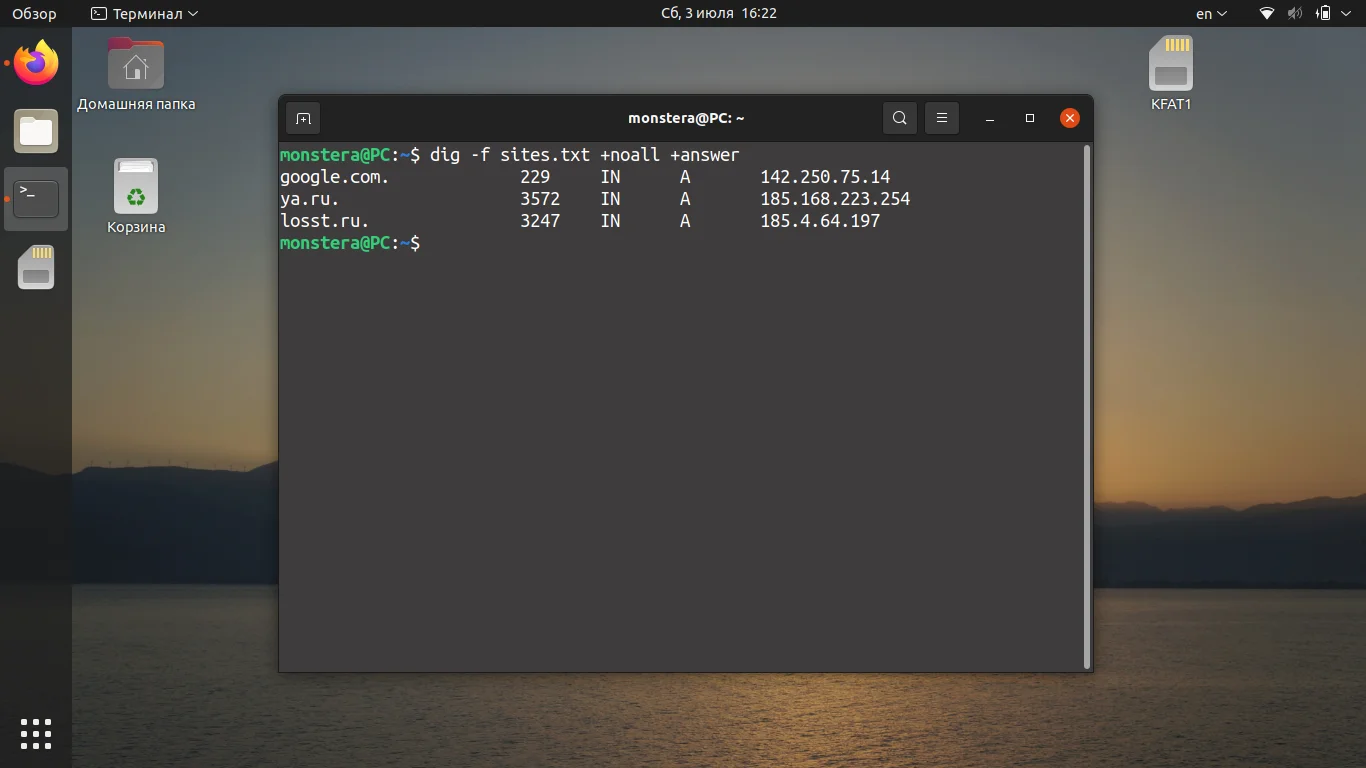Click the terminal command prompt line
This screenshot has width=1366, height=768.
coord(420,243)
